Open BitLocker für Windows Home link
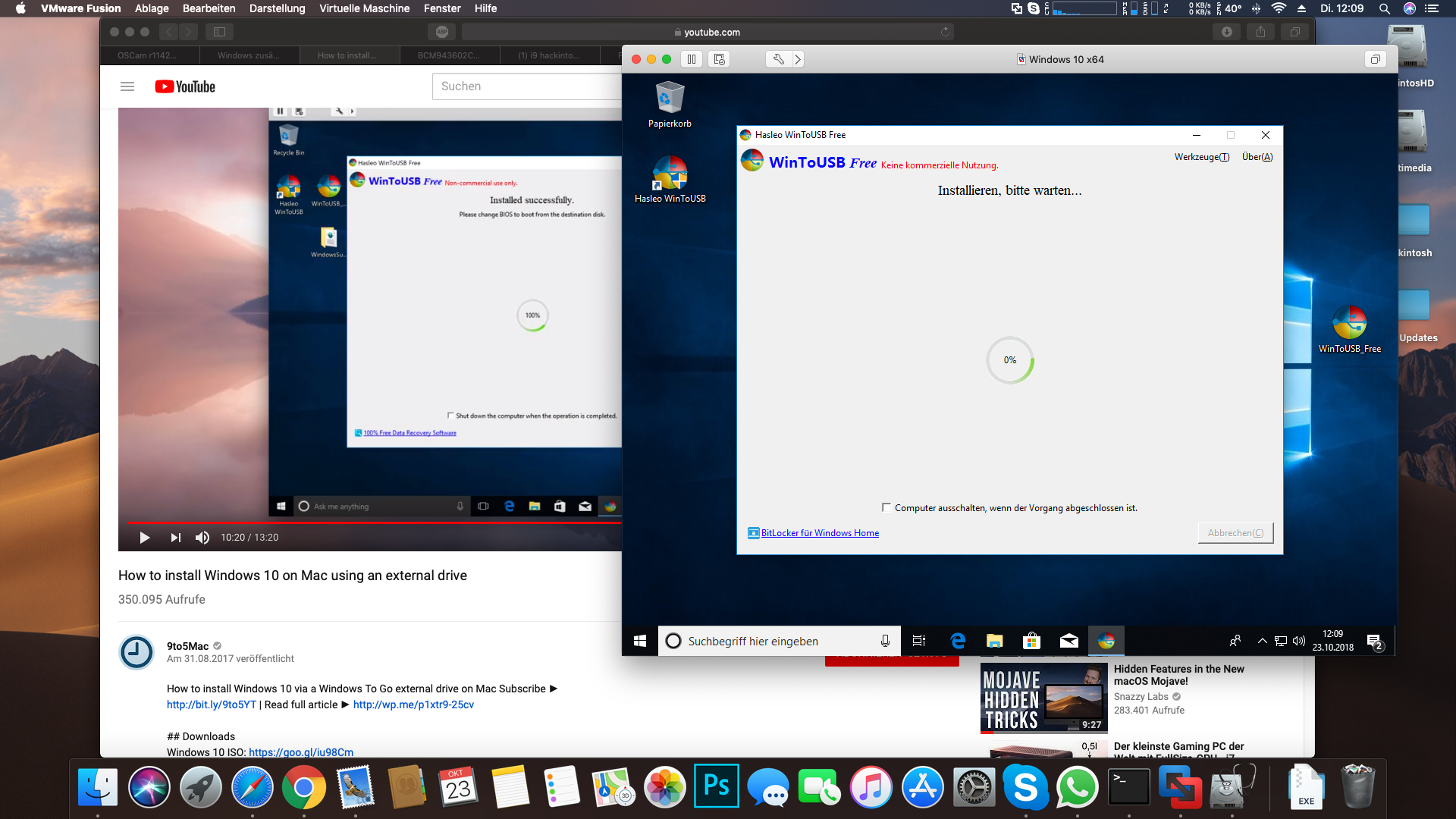Screen dimensions: 1456x819 820,533
